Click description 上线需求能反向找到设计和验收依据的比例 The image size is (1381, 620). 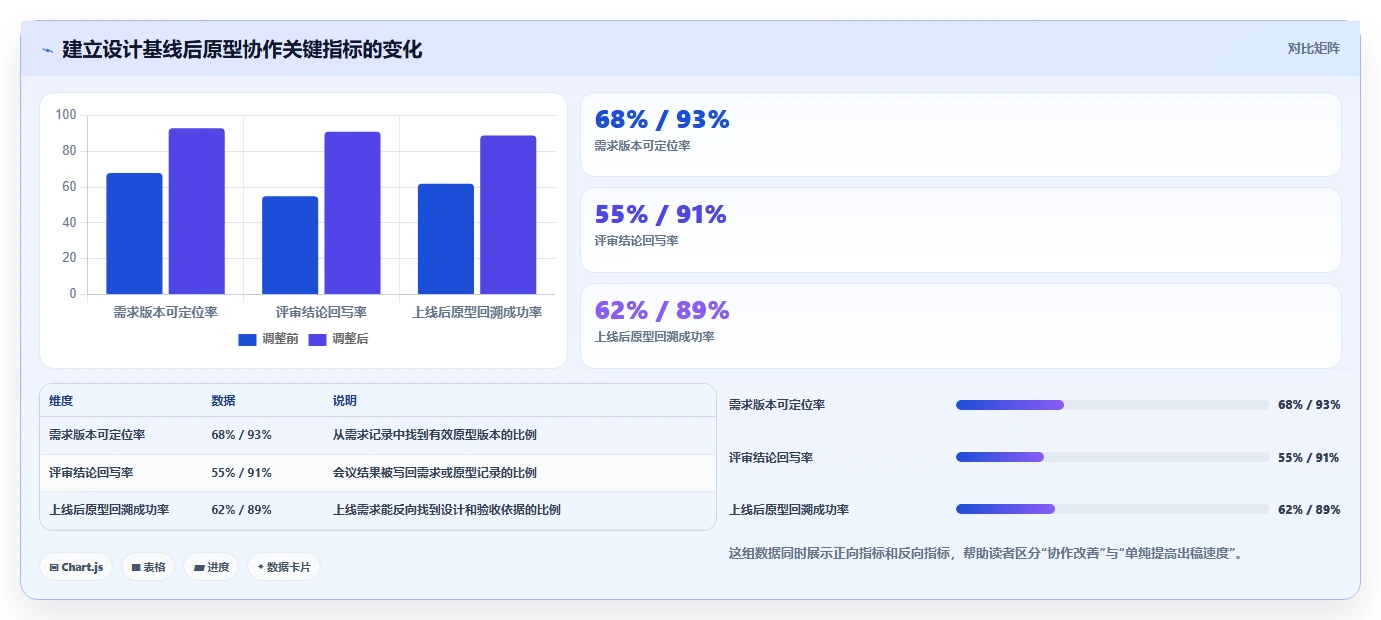pyautogui.click(x=447, y=509)
